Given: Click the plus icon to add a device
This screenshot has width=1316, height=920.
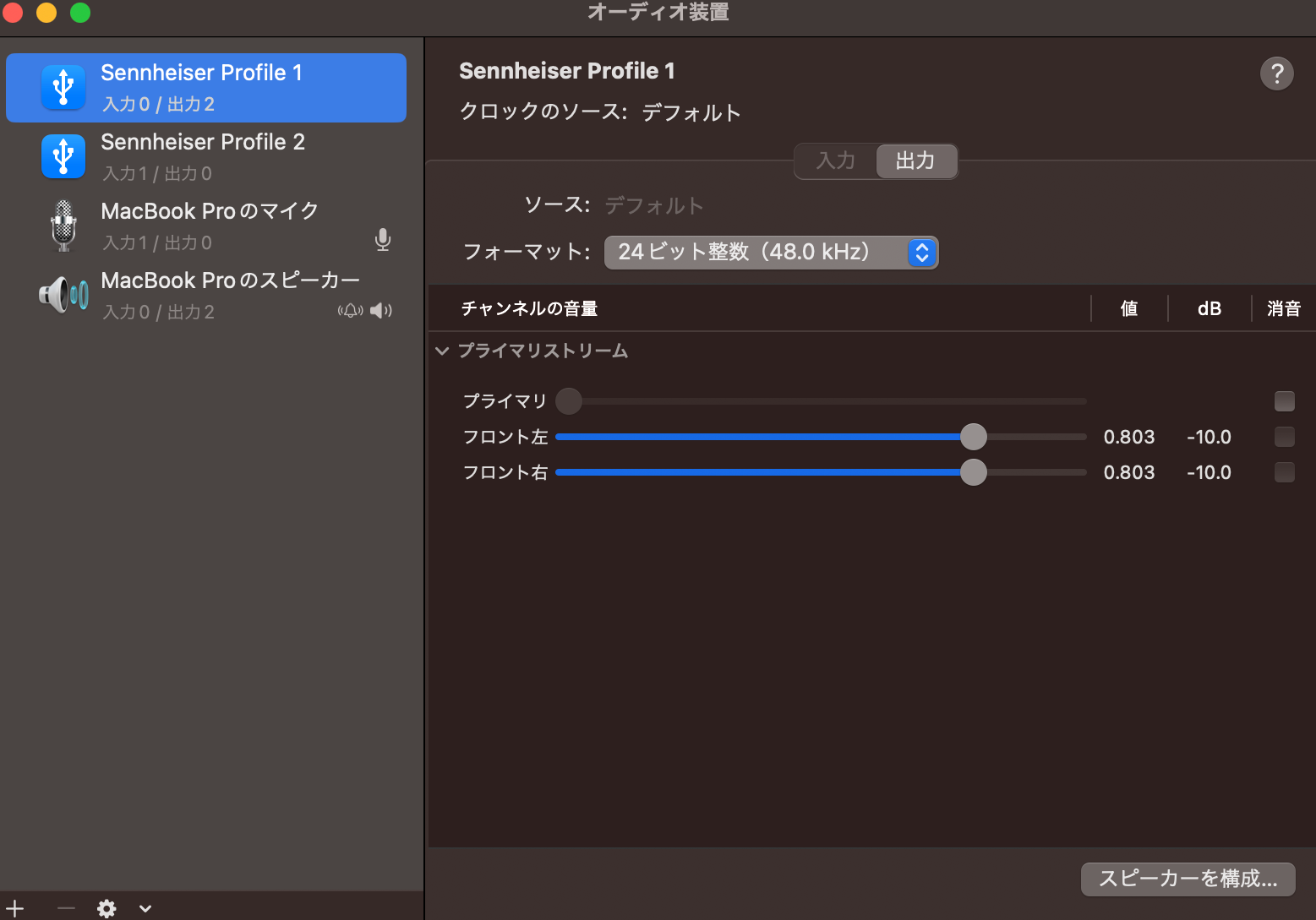Looking at the screenshot, I should point(15,908).
